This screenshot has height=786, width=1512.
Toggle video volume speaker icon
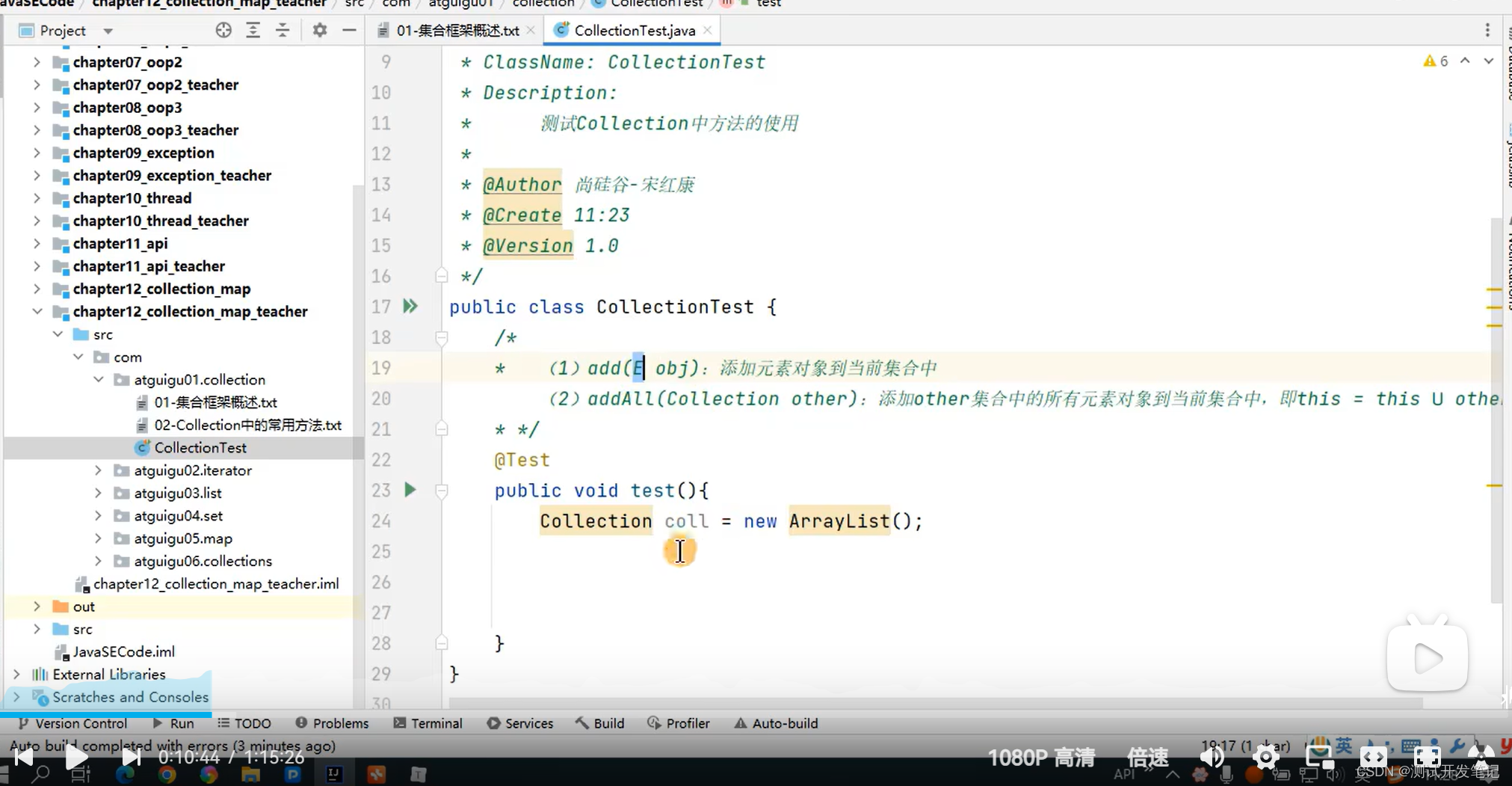[1212, 758]
